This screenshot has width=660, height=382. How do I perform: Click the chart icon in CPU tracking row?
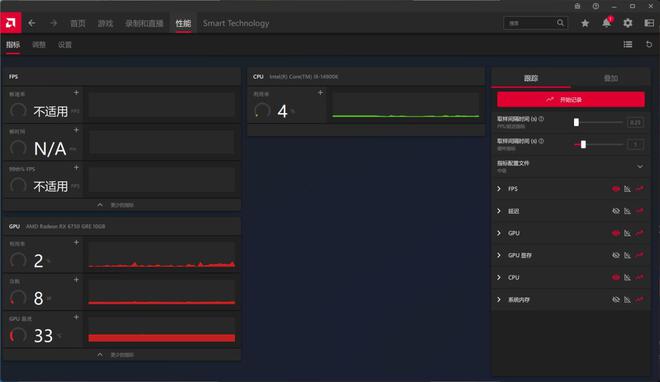coord(628,277)
